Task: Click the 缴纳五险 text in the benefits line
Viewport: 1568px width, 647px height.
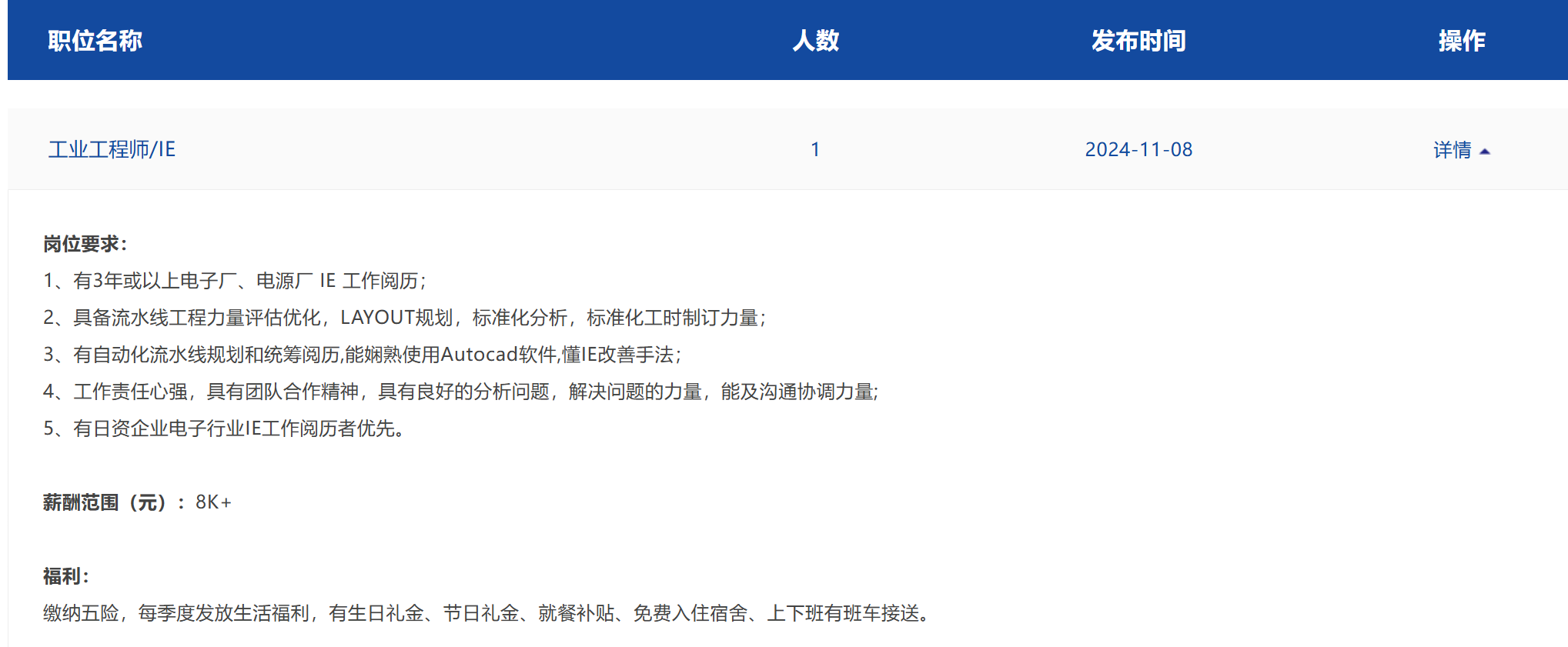Action: pyautogui.click(x=81, y=613)
